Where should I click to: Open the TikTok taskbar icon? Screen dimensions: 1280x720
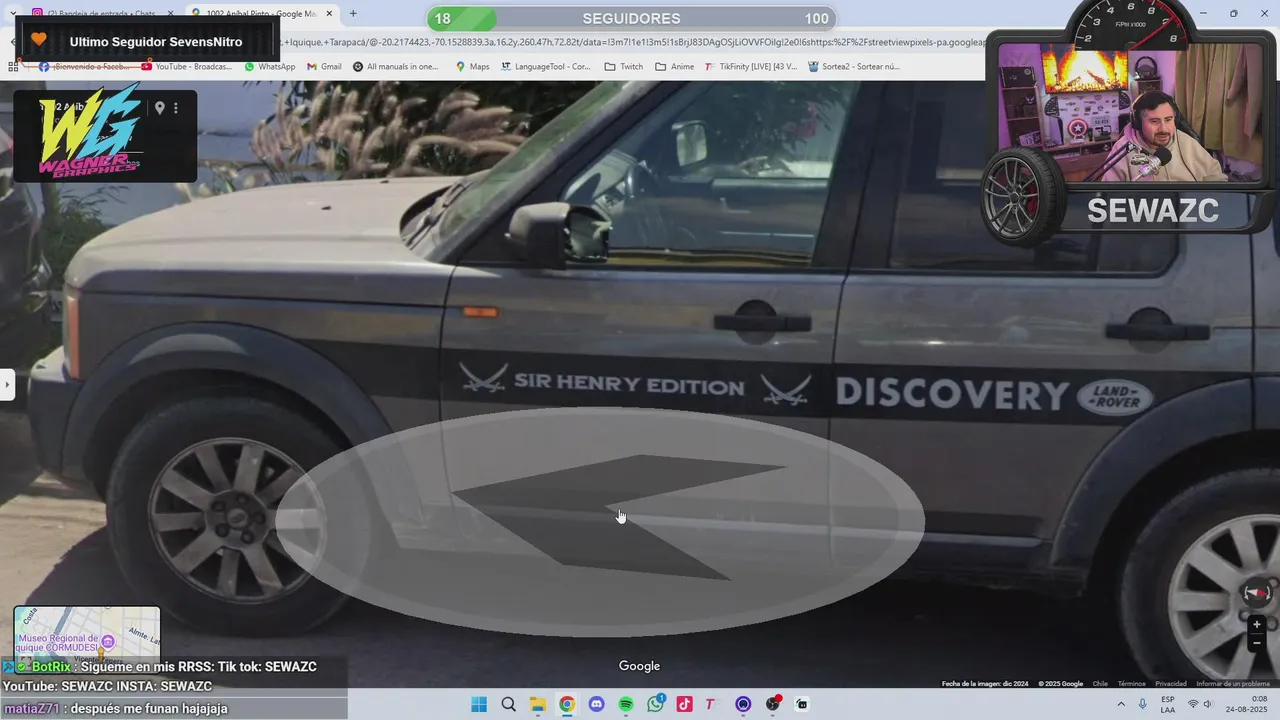click(x=684, y=704)
